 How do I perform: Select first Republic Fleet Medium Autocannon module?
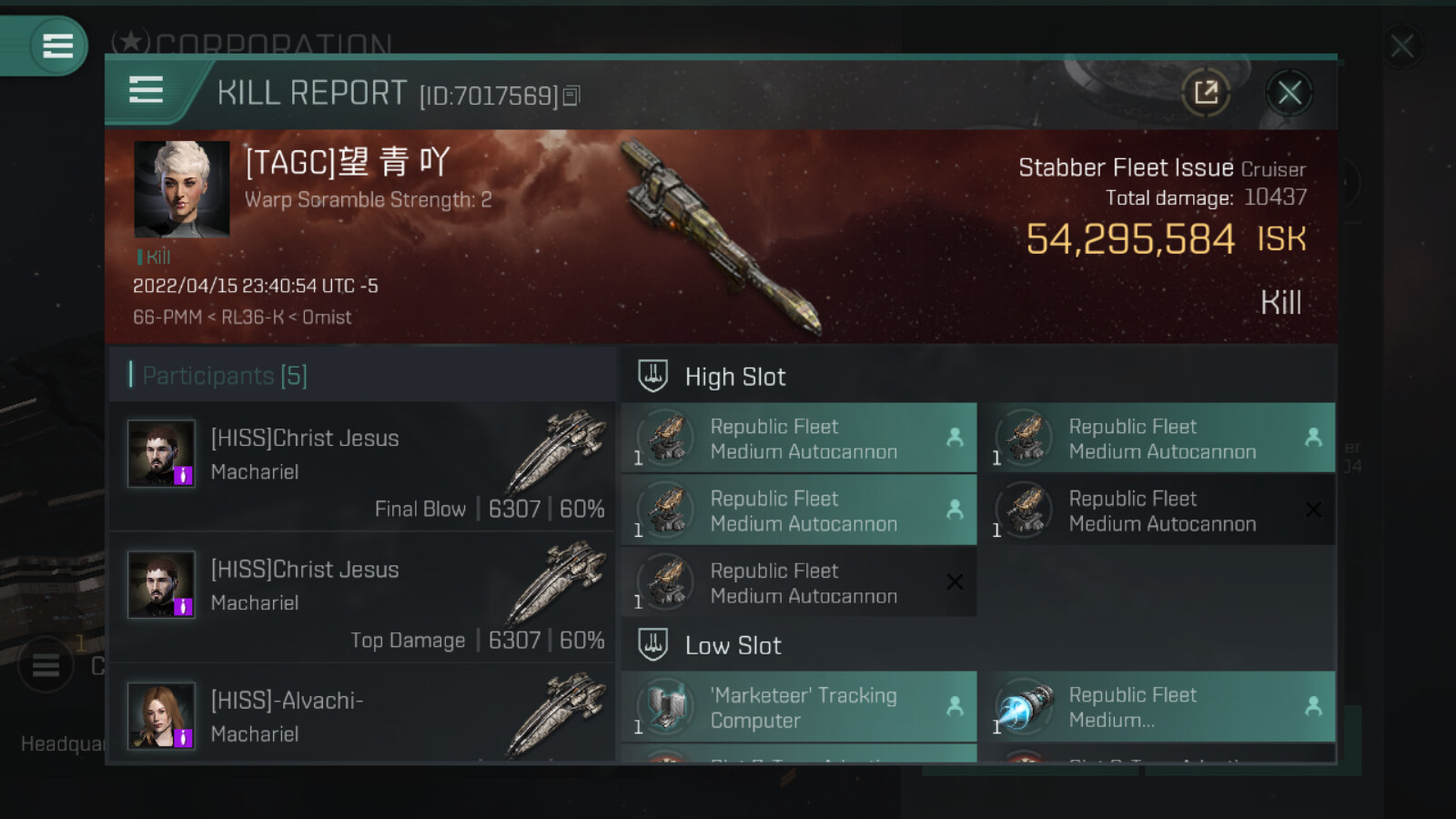click(799, 438)
